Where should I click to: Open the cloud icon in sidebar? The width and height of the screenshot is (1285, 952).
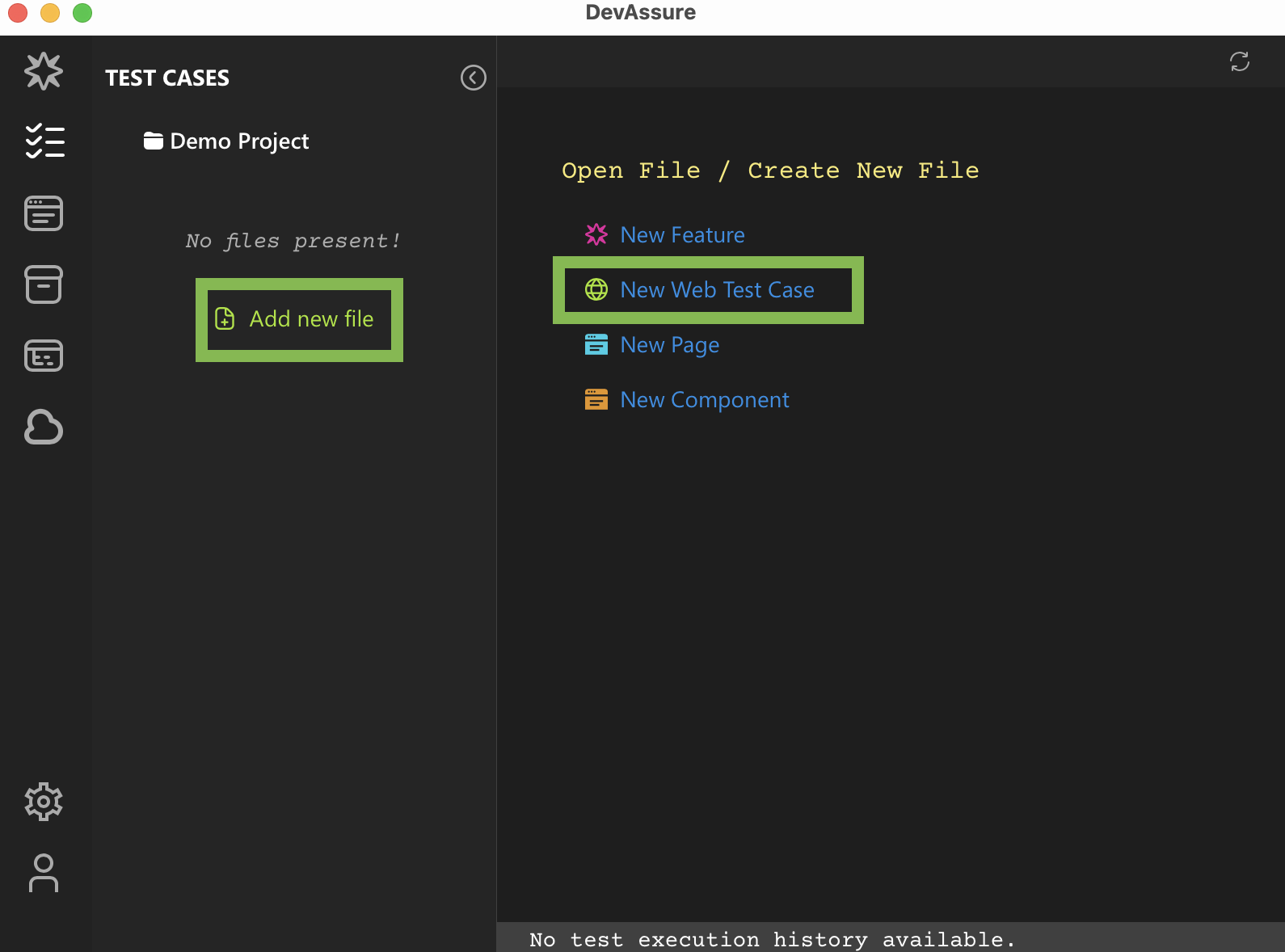(x=44, y=427)
